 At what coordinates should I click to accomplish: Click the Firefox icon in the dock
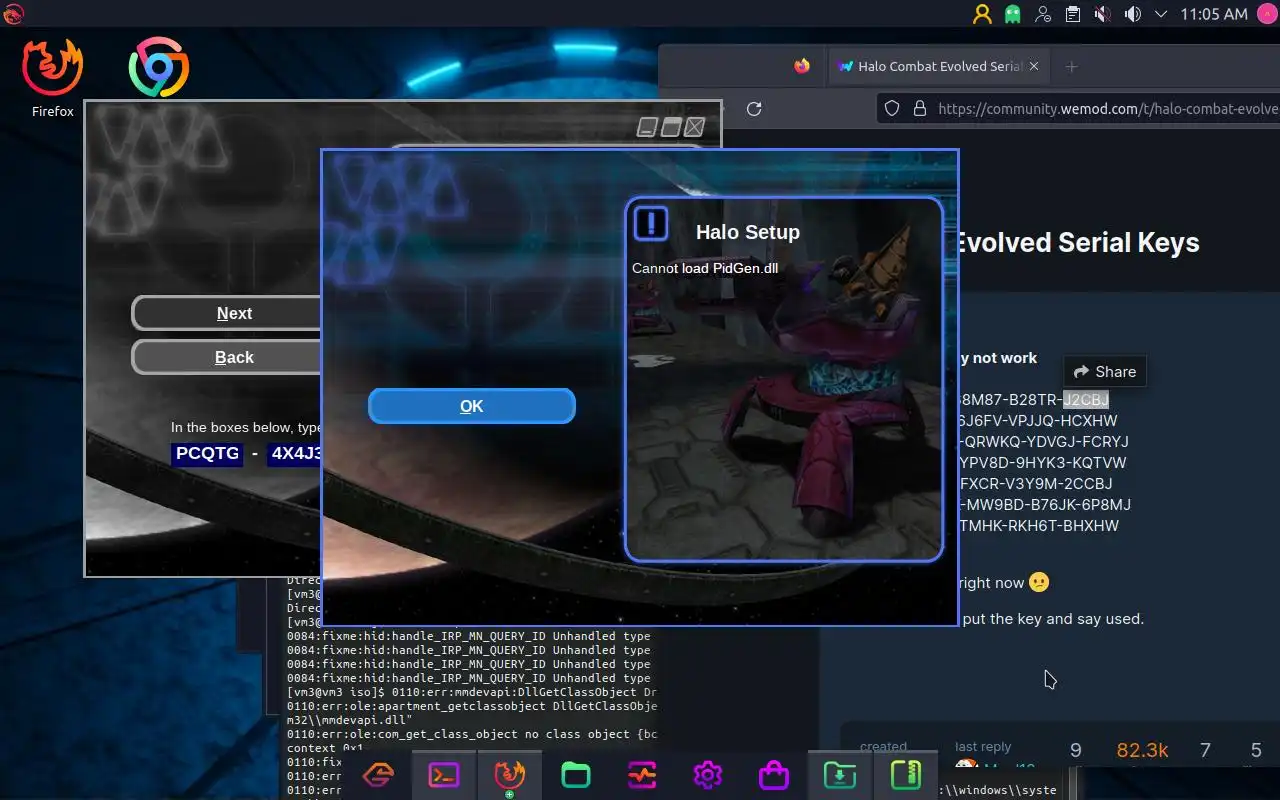(x=510, y=775)
